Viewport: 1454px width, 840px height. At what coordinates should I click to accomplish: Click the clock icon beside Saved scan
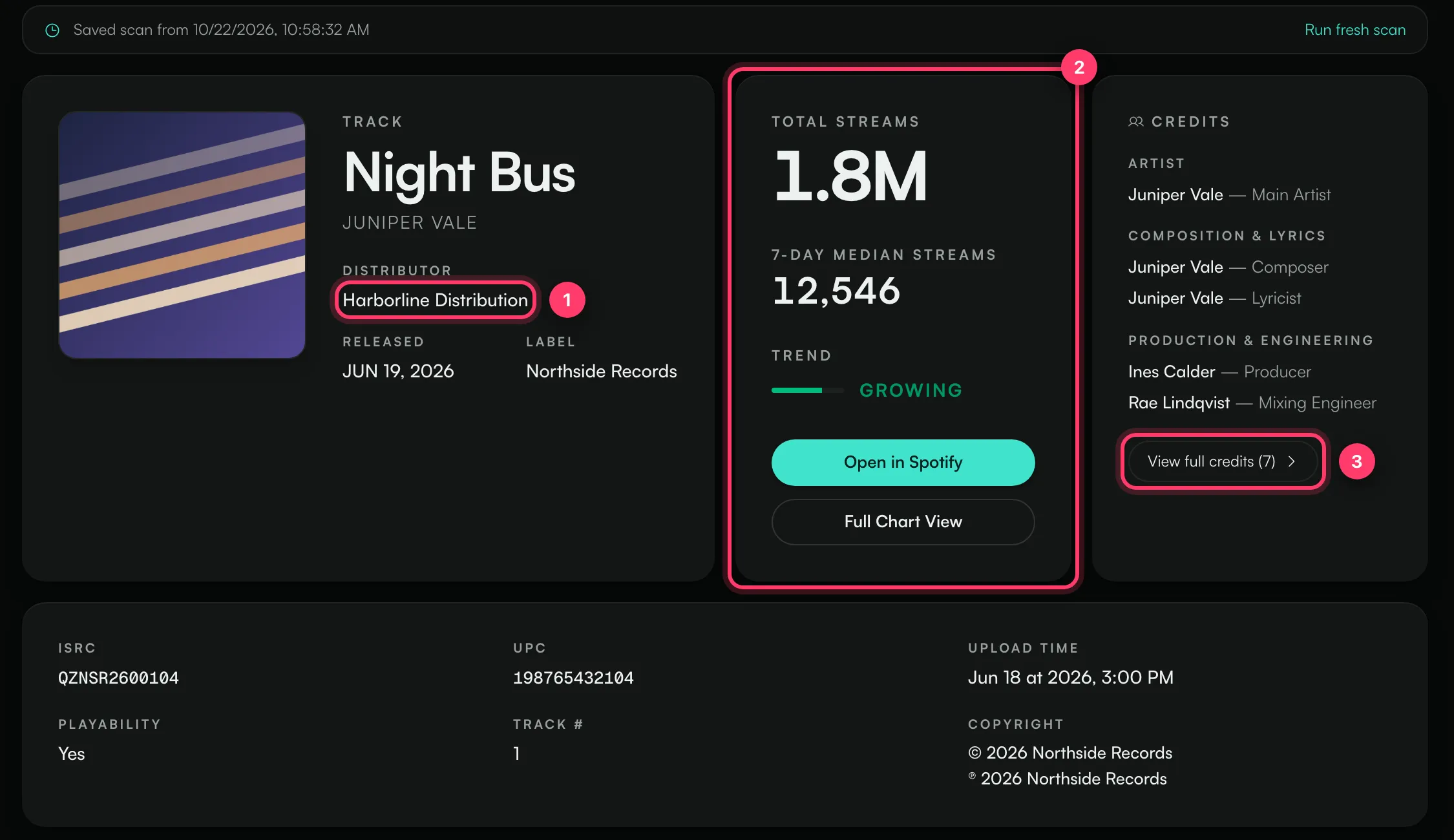(x=52, y=30)
